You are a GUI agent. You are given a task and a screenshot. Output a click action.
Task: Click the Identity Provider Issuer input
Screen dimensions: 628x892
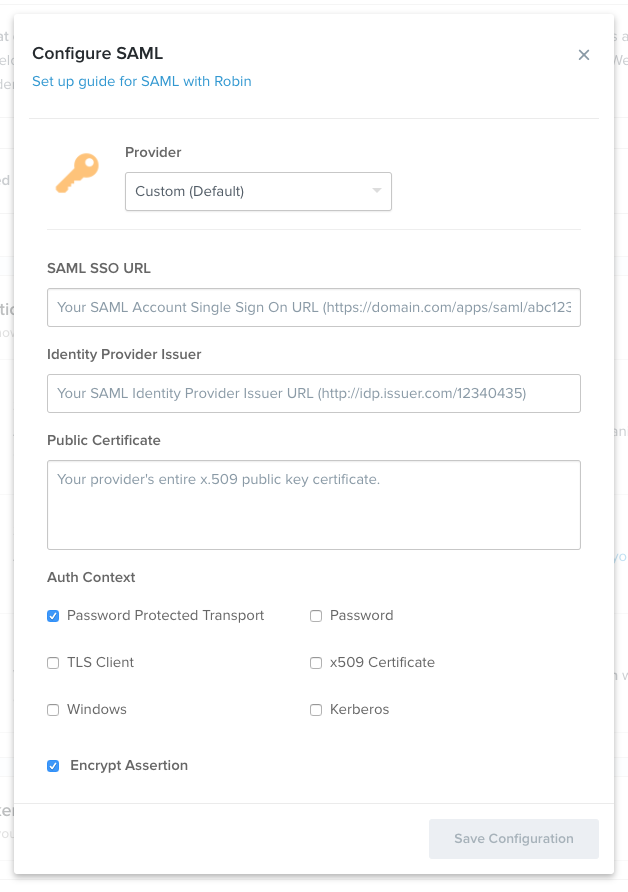(x=314, y=394)
